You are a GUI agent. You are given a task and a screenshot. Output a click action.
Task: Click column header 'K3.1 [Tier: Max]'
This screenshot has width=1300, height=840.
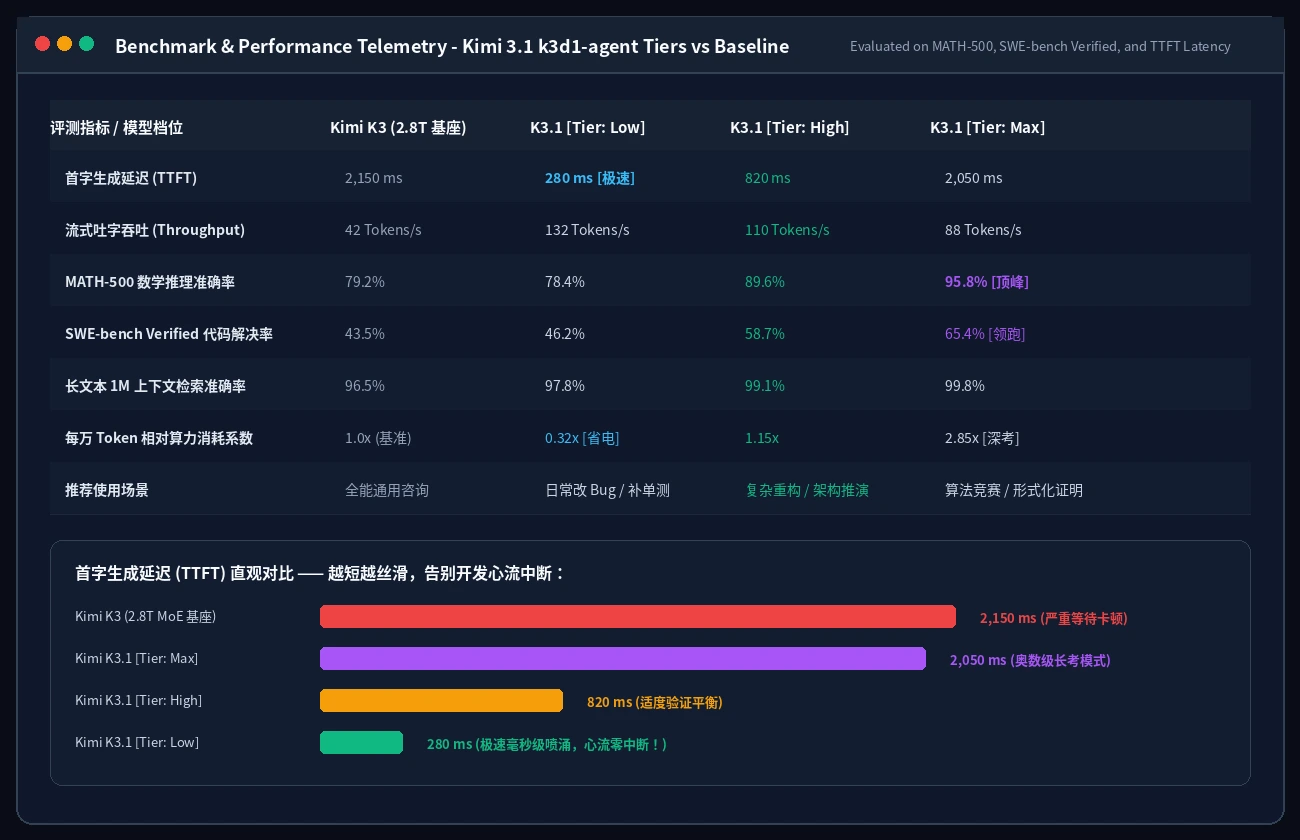987,127
